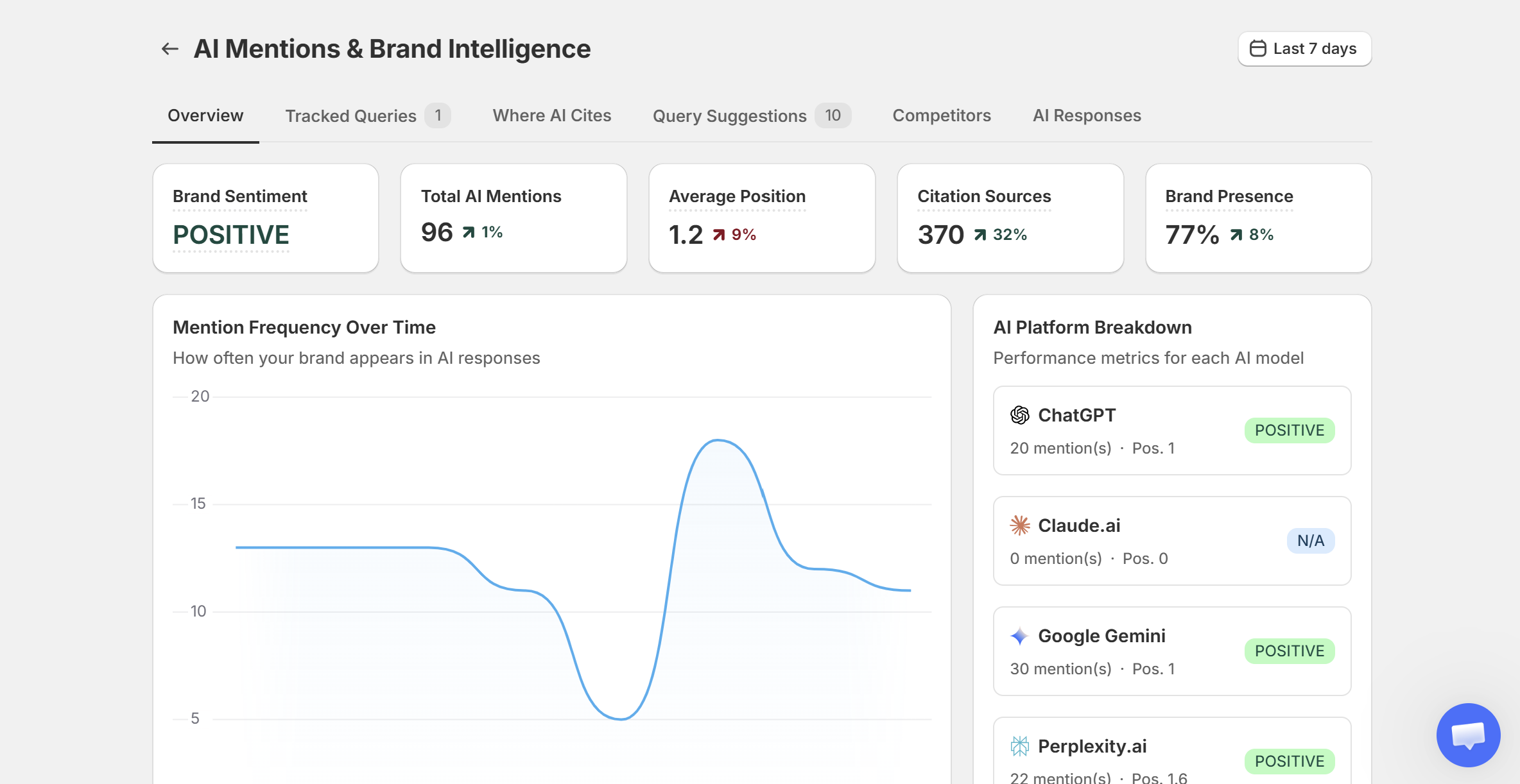This screenshot has width=1520, height=784.
Task: Click the Brand Sentiment POSITIVE value
Action: (231, 235)
